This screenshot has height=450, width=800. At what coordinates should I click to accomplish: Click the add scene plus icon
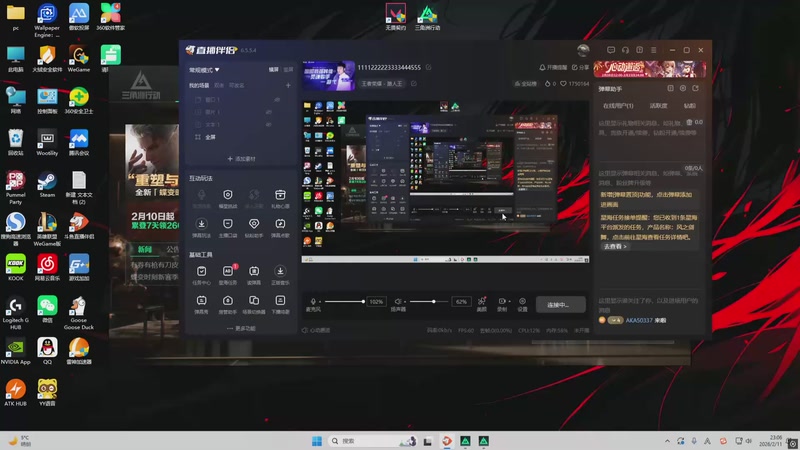tap(288, 85)
